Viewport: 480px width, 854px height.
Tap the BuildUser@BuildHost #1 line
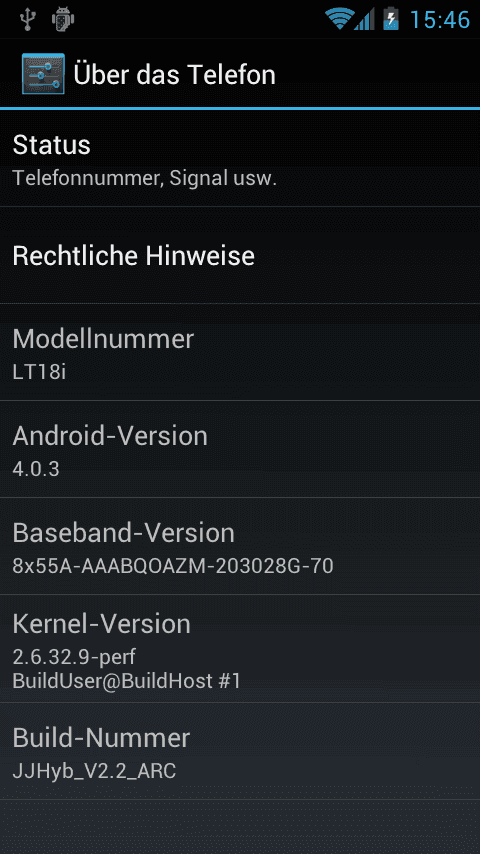[126, 681]
